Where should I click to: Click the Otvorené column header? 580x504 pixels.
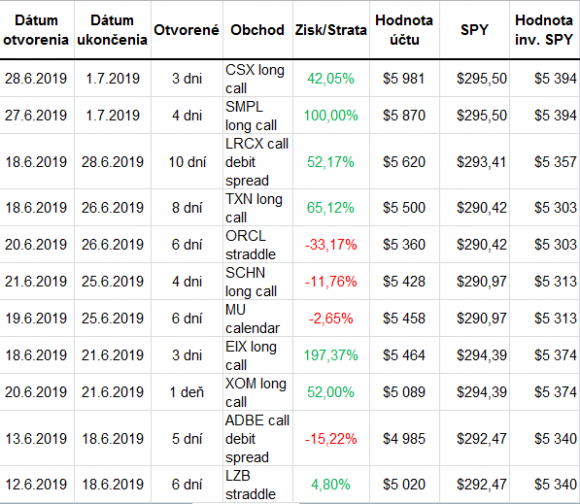point(187,30)
